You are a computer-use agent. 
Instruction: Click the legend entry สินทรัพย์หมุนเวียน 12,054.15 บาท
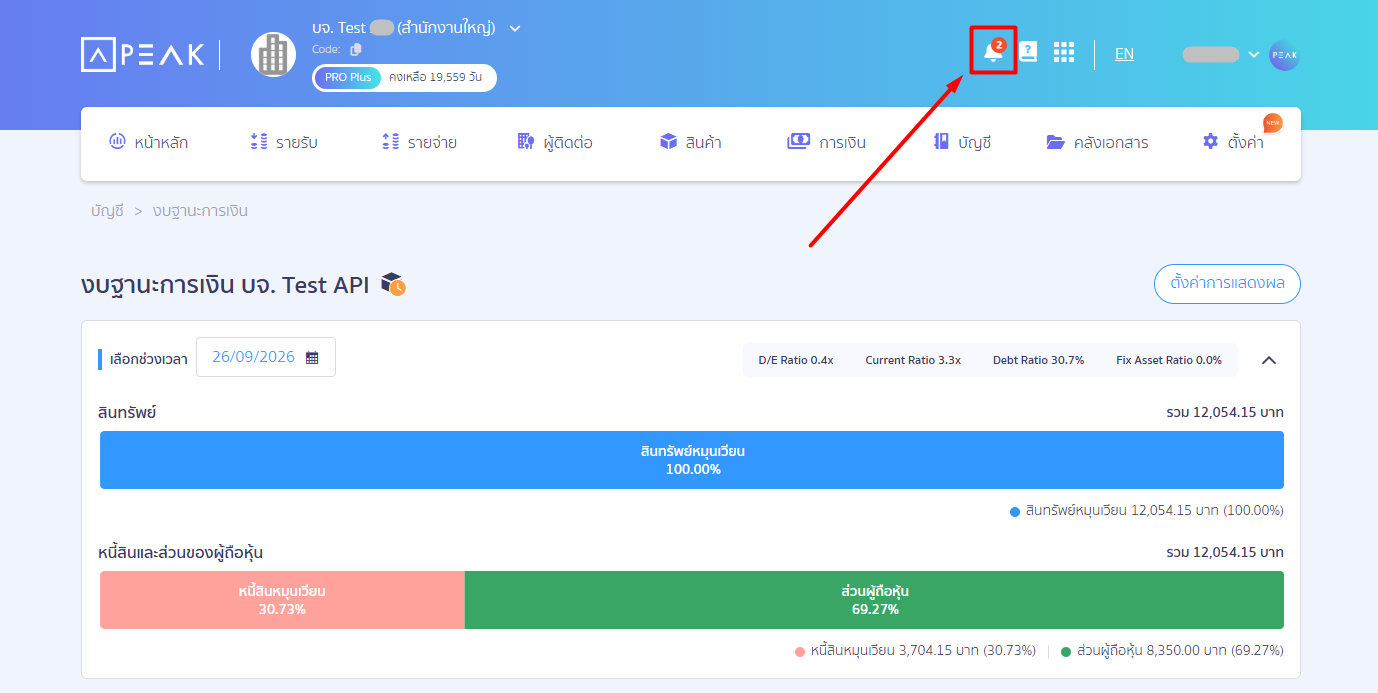(x=1147, y=511)
